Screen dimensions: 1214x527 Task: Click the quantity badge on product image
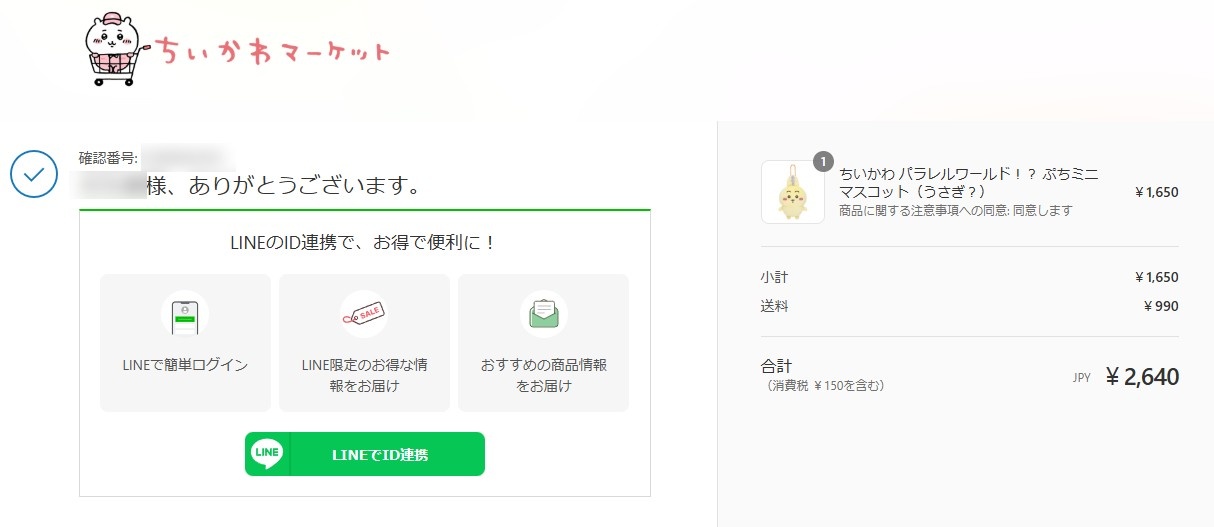tap(823, 162)
